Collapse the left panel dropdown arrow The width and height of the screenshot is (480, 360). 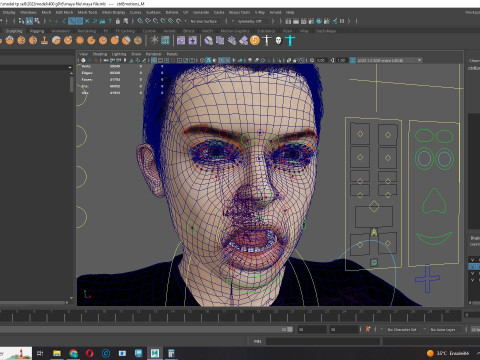click(x=70, y=68)
